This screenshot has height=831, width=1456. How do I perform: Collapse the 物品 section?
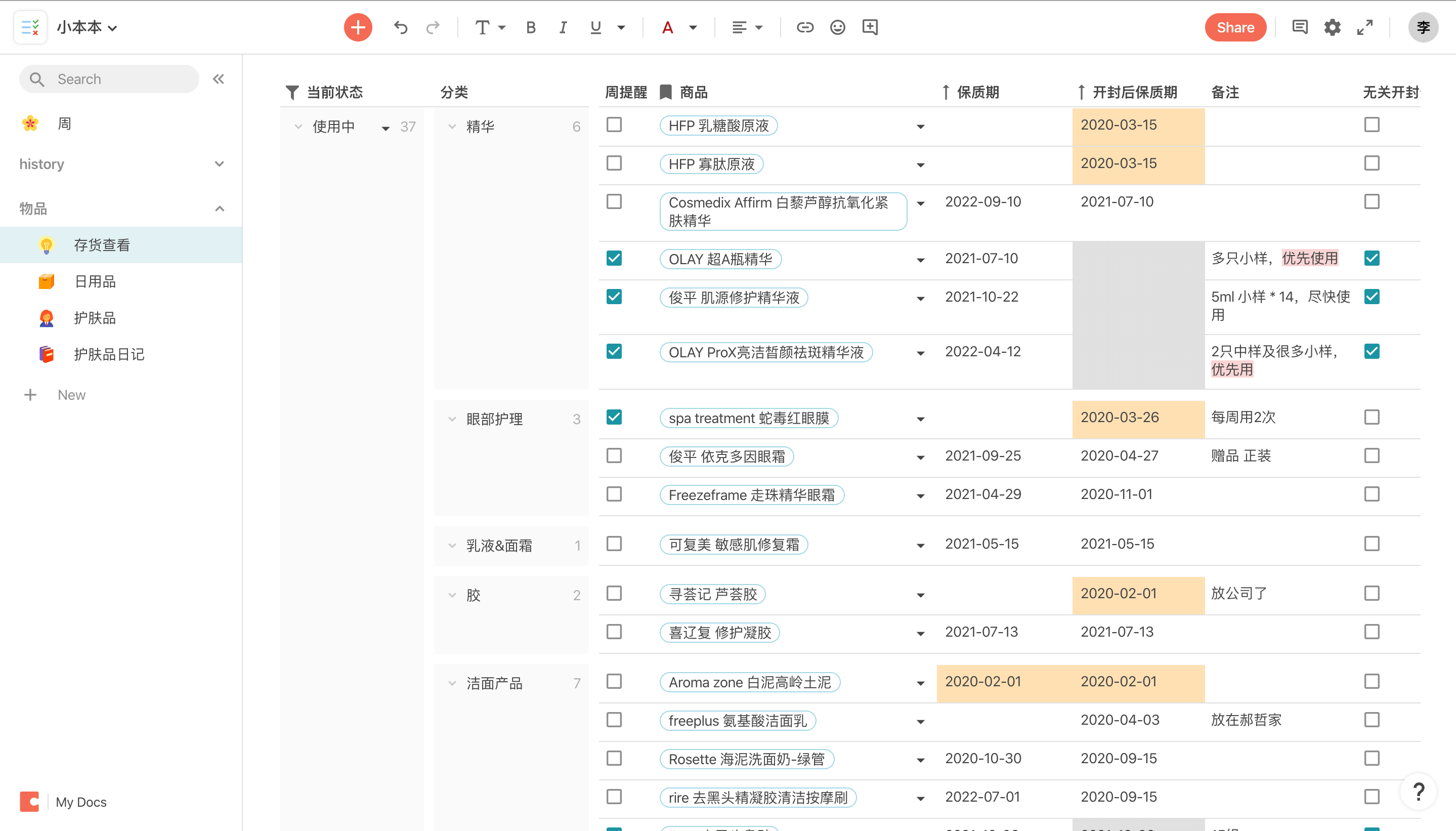click(219, 209)
